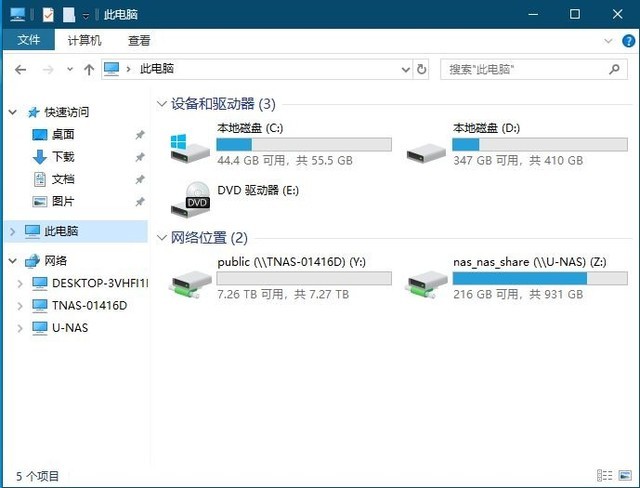Select the DESKTOP-3VHFI1I network computer
This screenshot has width=640, height=488.
[100, 283]
